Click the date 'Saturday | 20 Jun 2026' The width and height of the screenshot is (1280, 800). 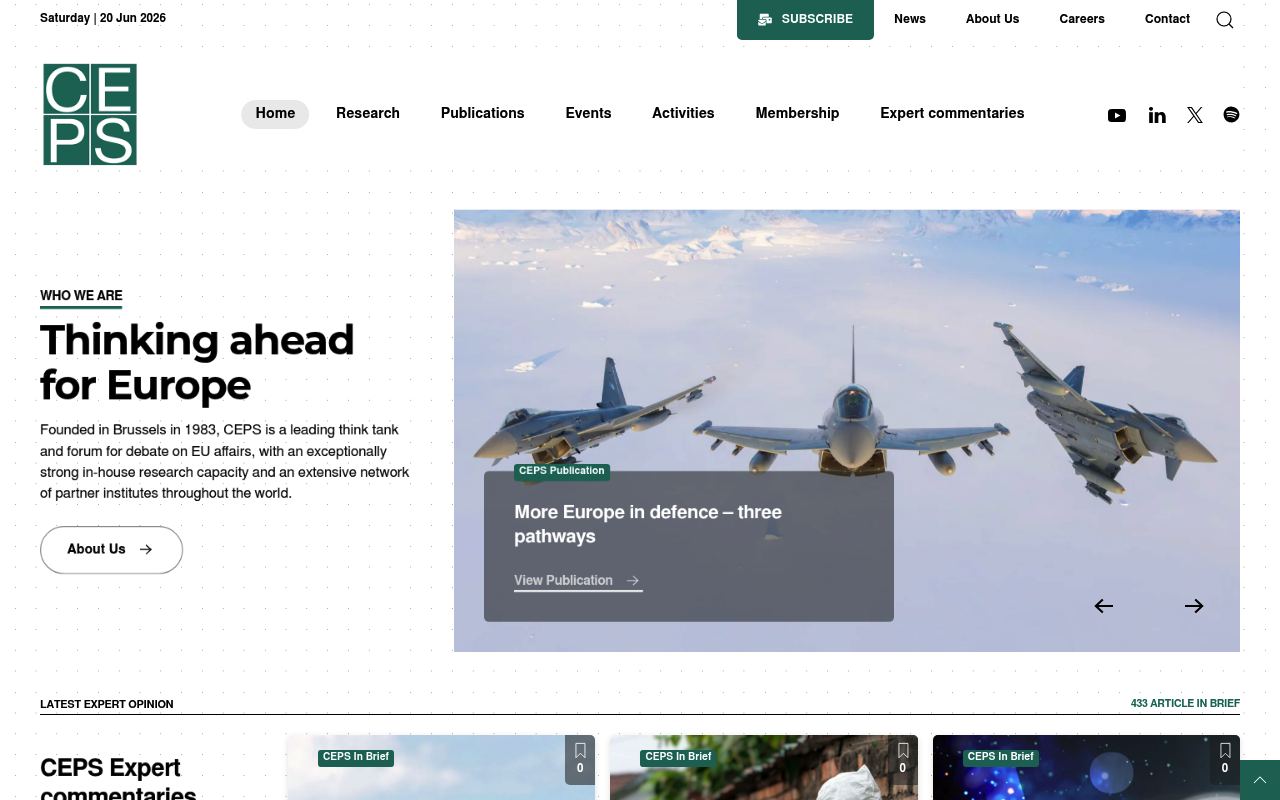pos(103,19)
